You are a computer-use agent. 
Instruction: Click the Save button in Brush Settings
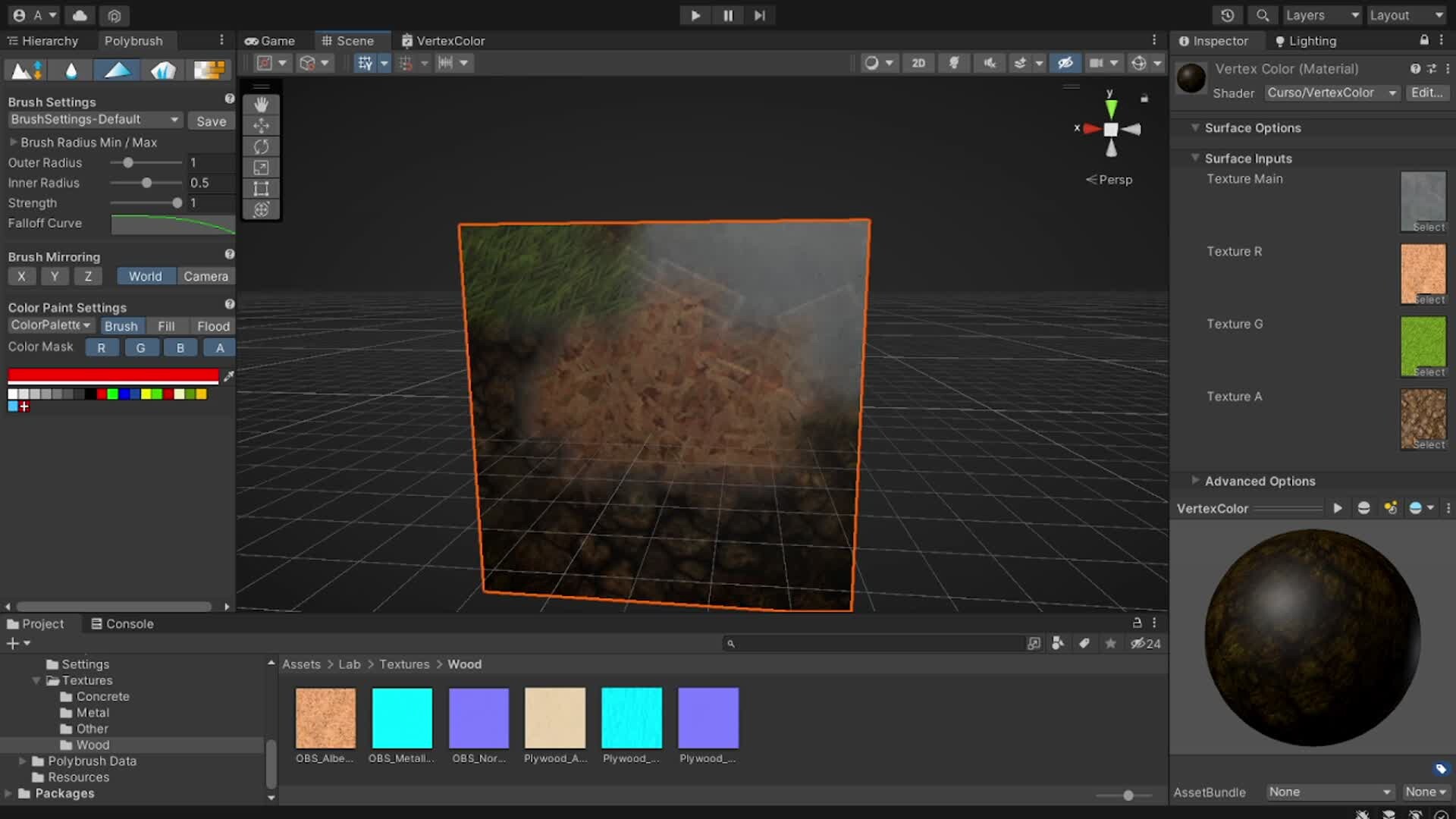pos(211,121)
